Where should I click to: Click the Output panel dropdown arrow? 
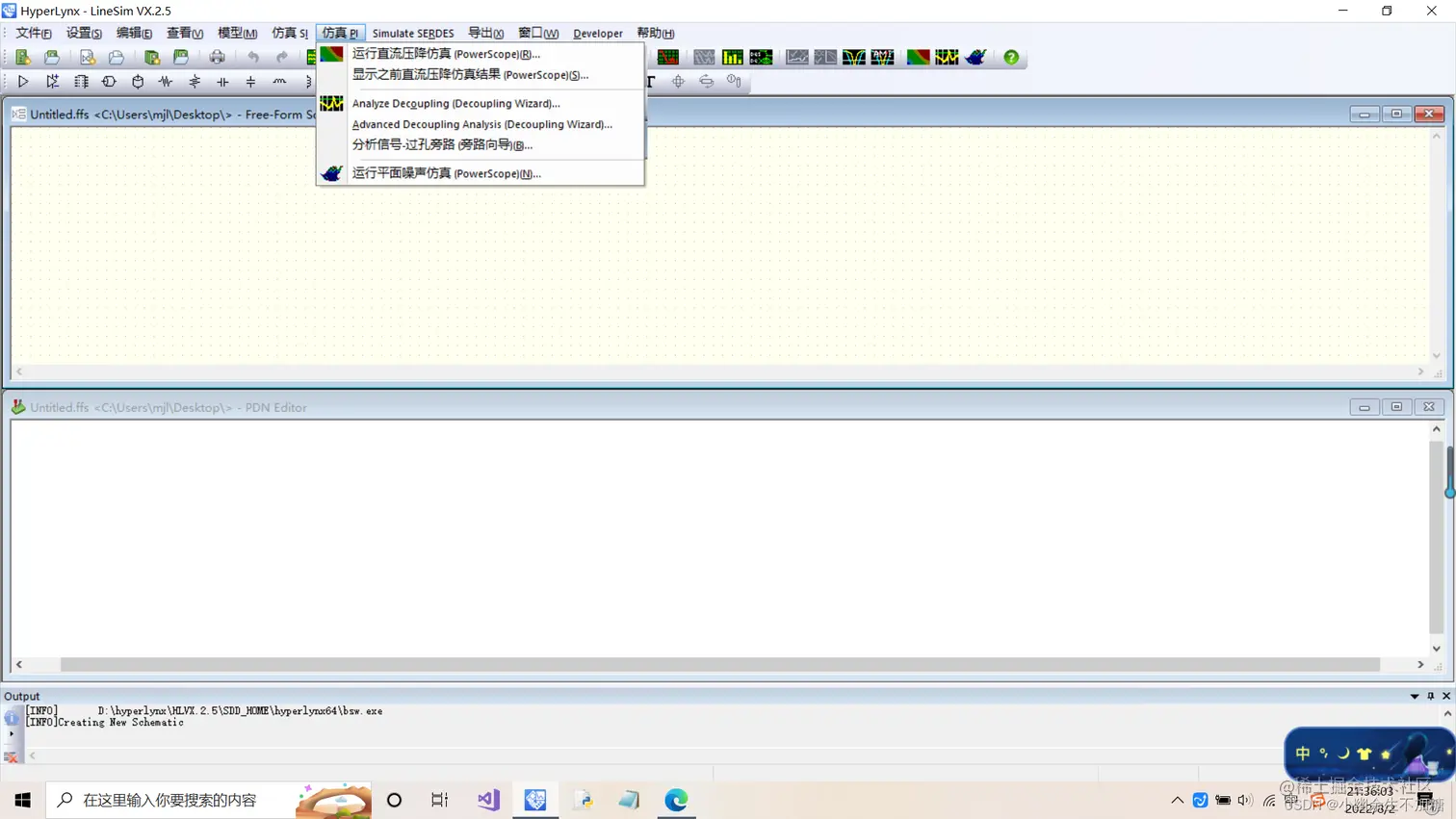pos(1415,696)
